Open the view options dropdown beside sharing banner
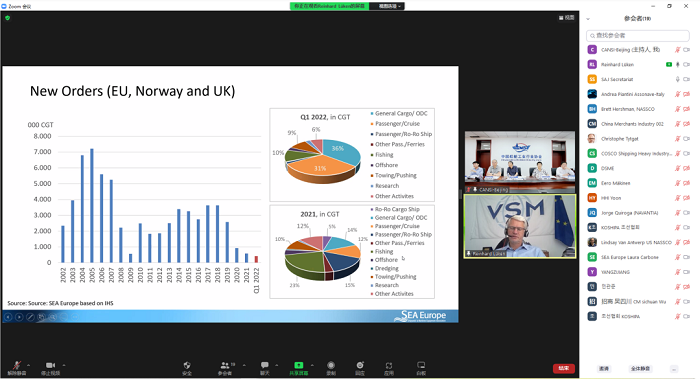700x379 pixels. click(x=390, y=6)
